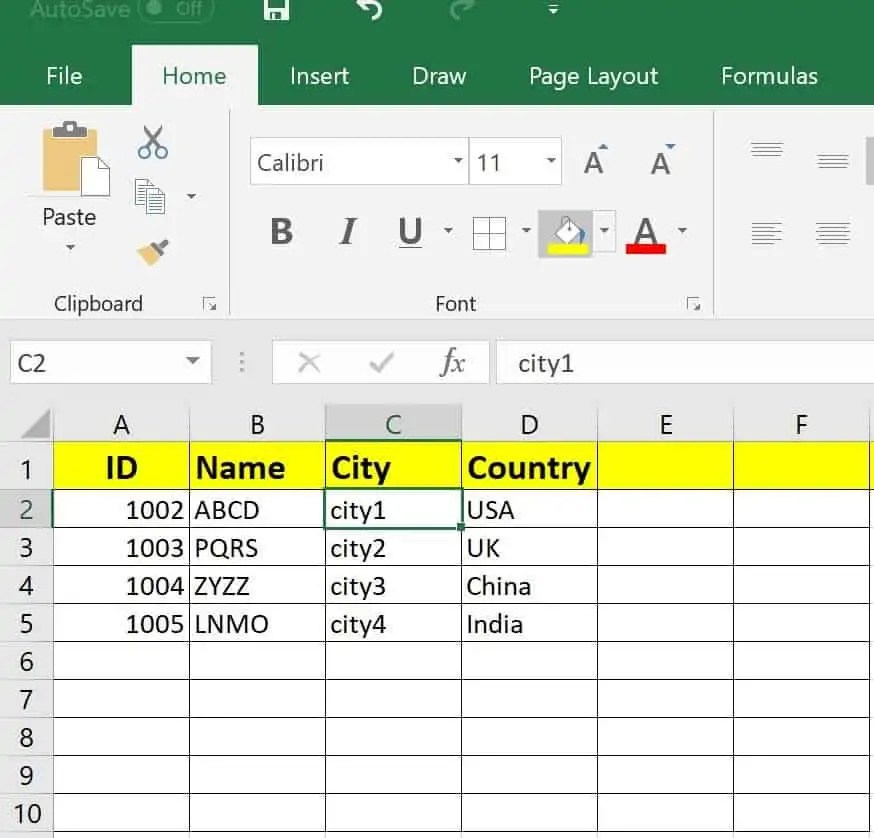This screenshot has height=838, width=874.
Task: Undo the last action
Action: 369,9
